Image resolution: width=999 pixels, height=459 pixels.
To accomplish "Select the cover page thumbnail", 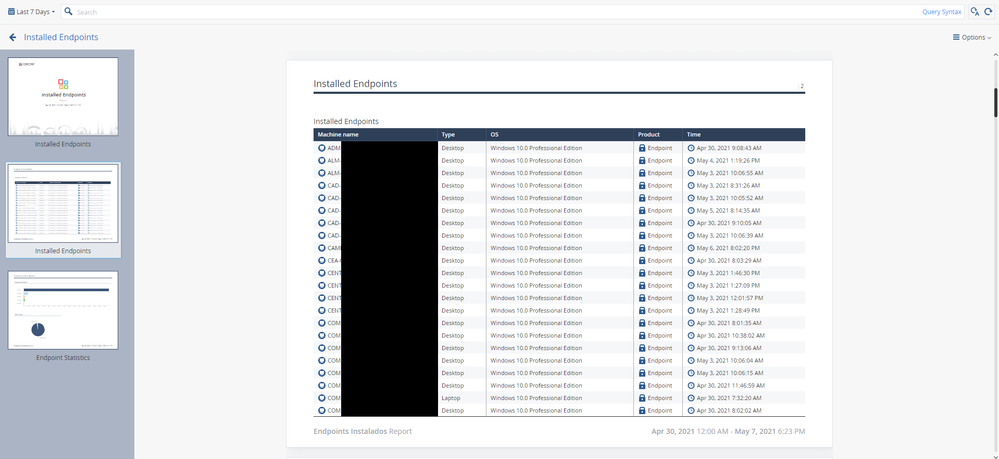I will [63, 96].
